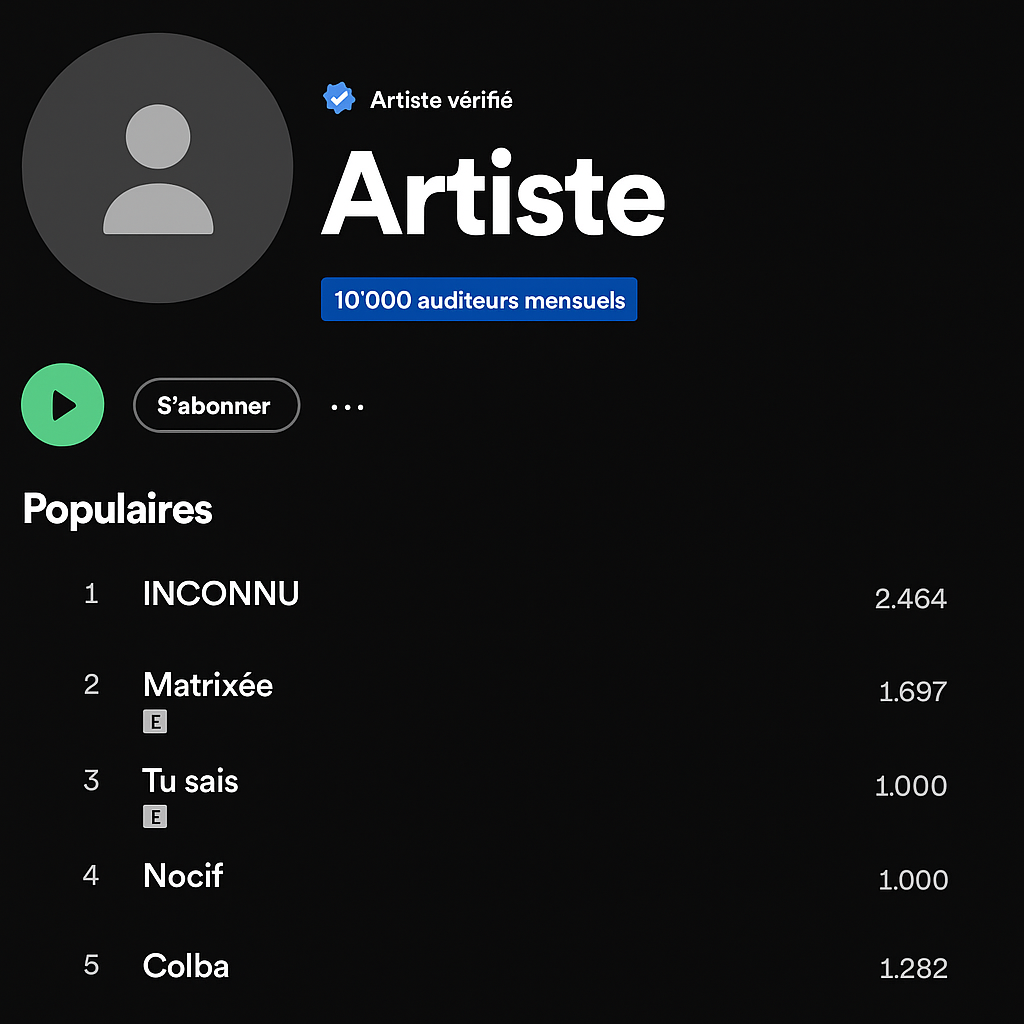This screenshot has width=1024, height=1024.
Task: Select the track Nocif
Action: click(x=182, y=875)
